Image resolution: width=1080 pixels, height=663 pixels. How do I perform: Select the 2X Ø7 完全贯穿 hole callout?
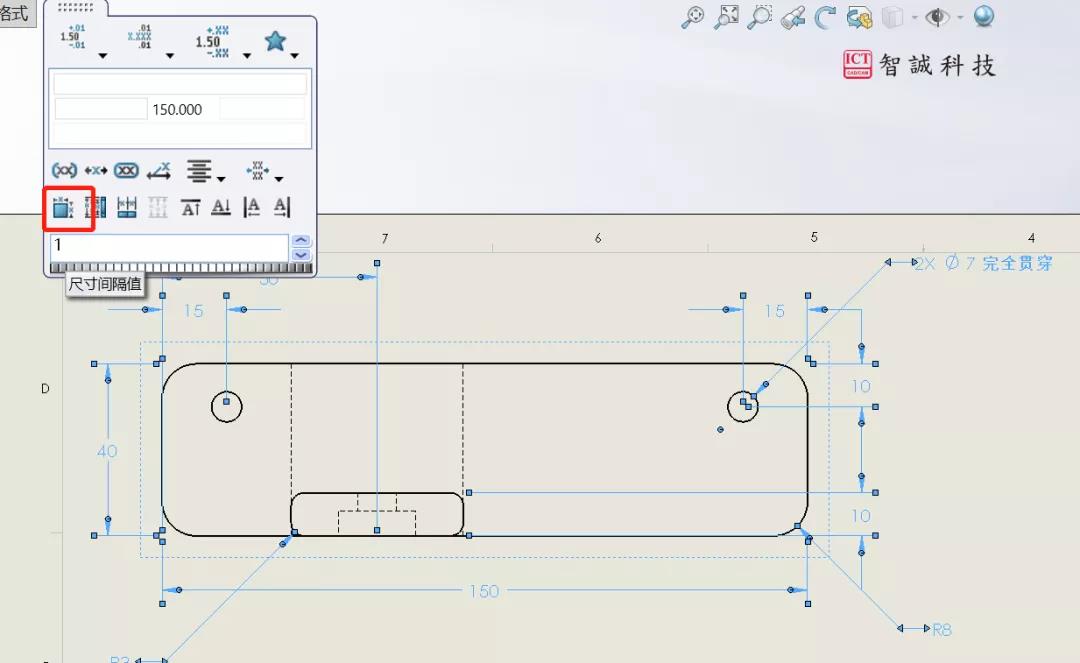983,263
